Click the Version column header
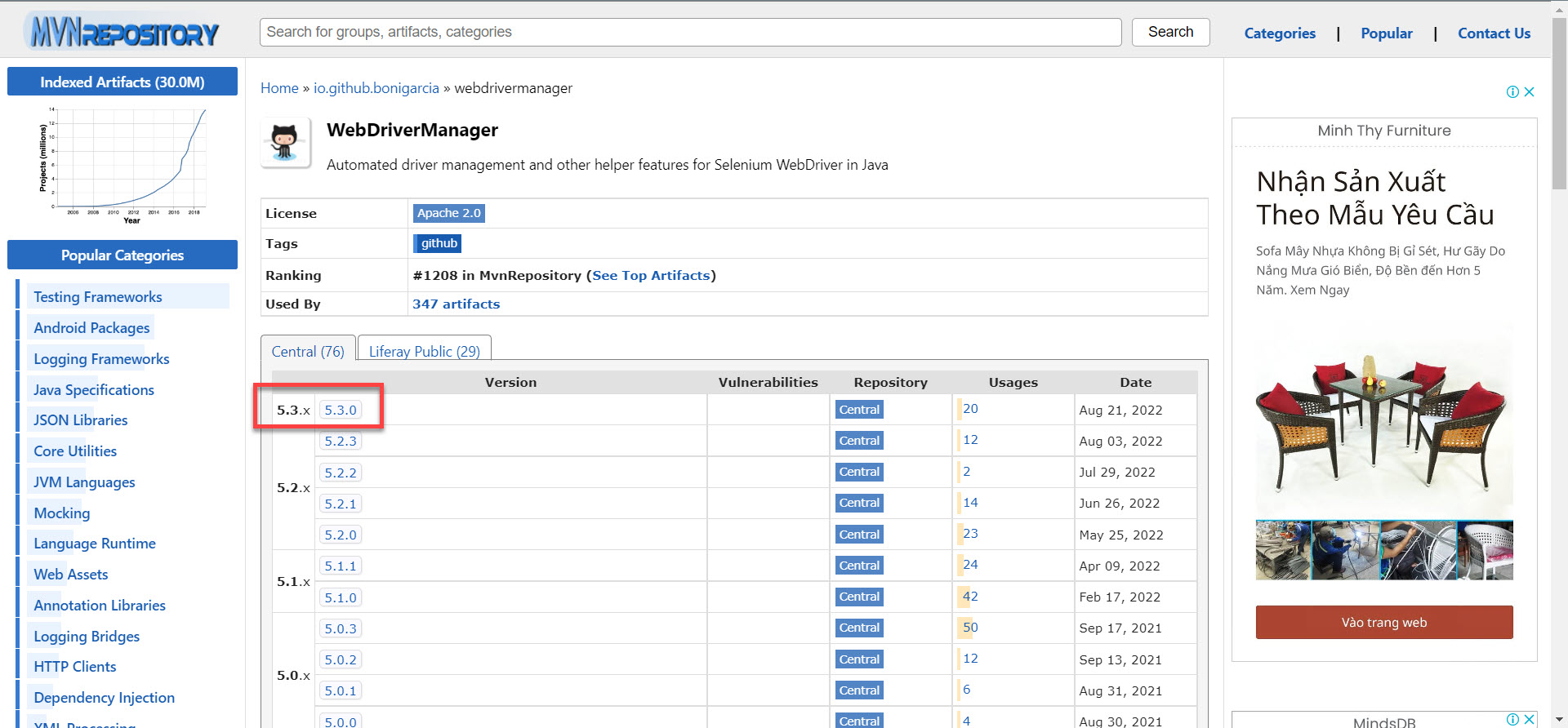Viewport: 1568px width, 728px height. (510, 382)
